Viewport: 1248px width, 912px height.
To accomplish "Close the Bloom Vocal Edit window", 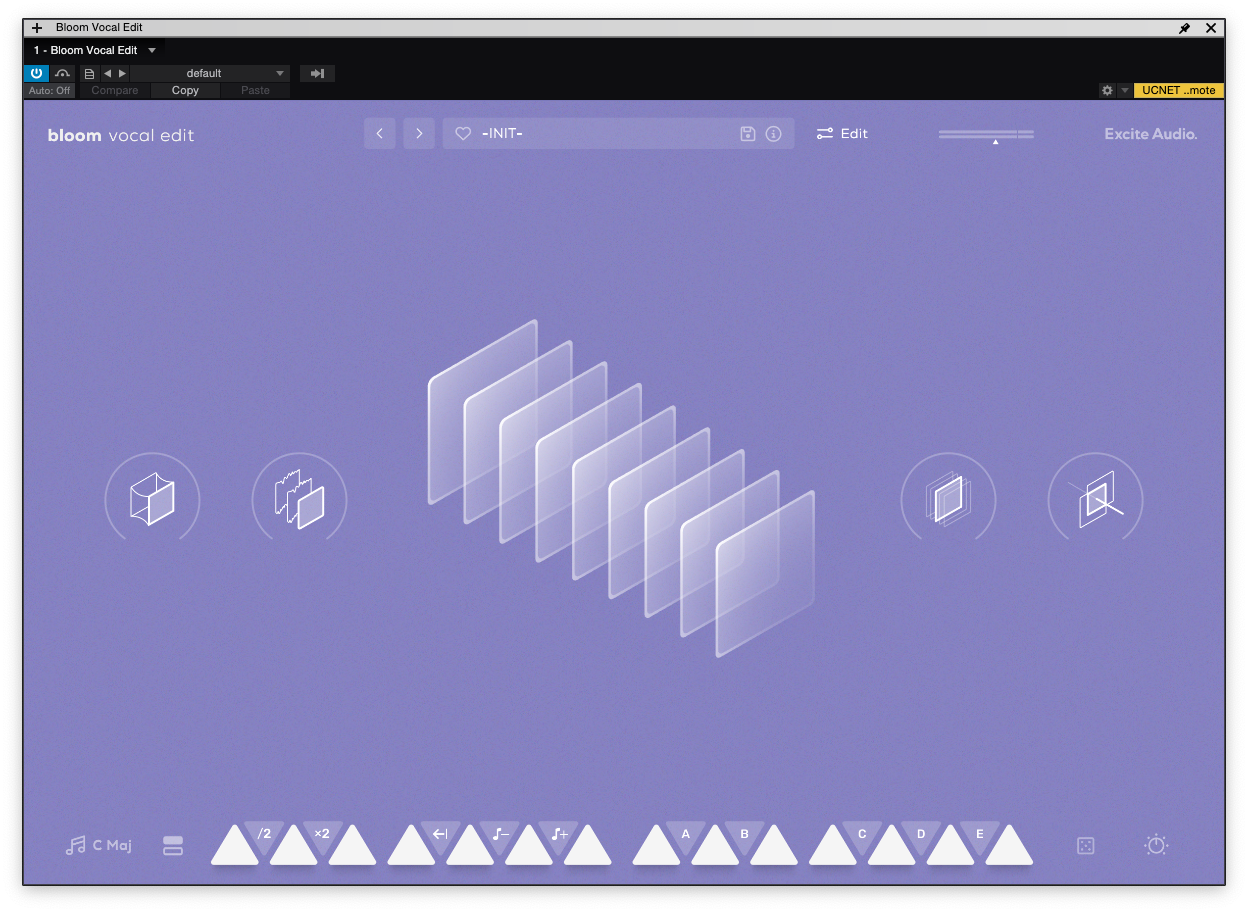I will (1211, 28).
